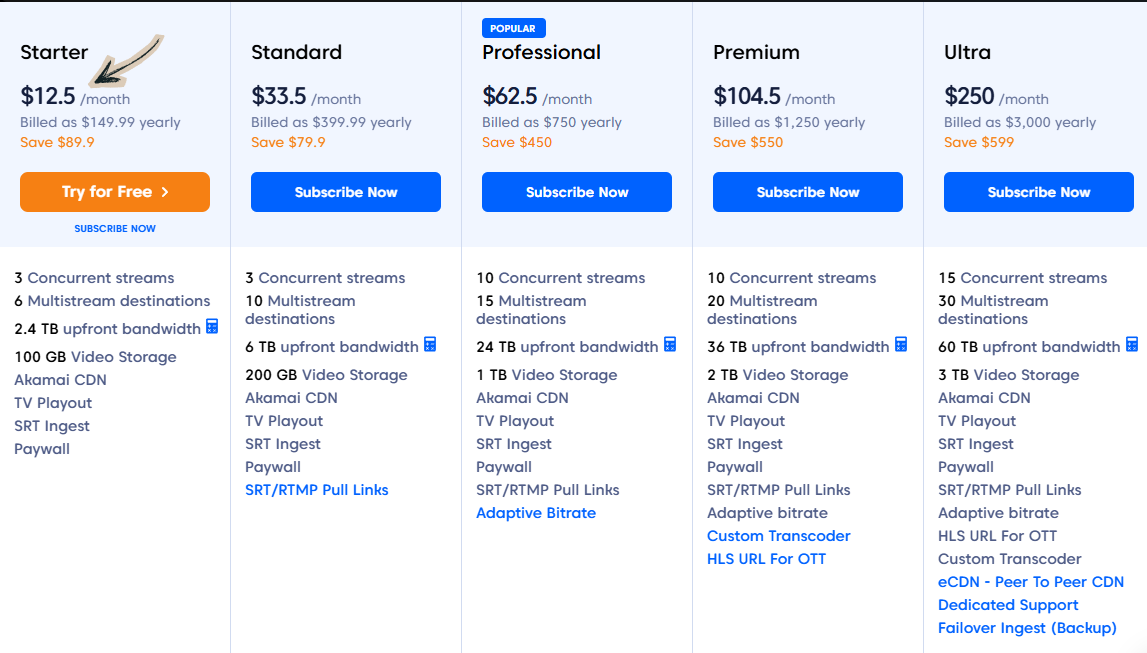1147x653 pixels.
Task: Click Subscribe Now in the Ultra column
Action: point(1038,191)
